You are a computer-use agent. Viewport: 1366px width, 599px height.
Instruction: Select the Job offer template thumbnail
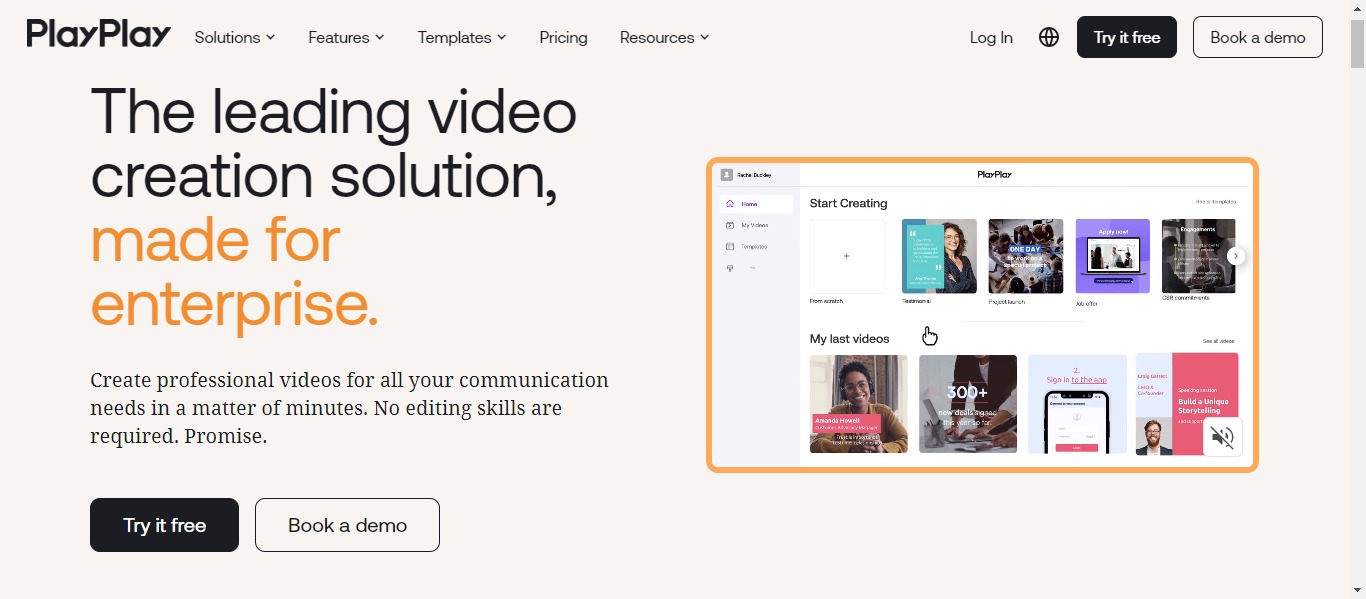click(1112, 256)
